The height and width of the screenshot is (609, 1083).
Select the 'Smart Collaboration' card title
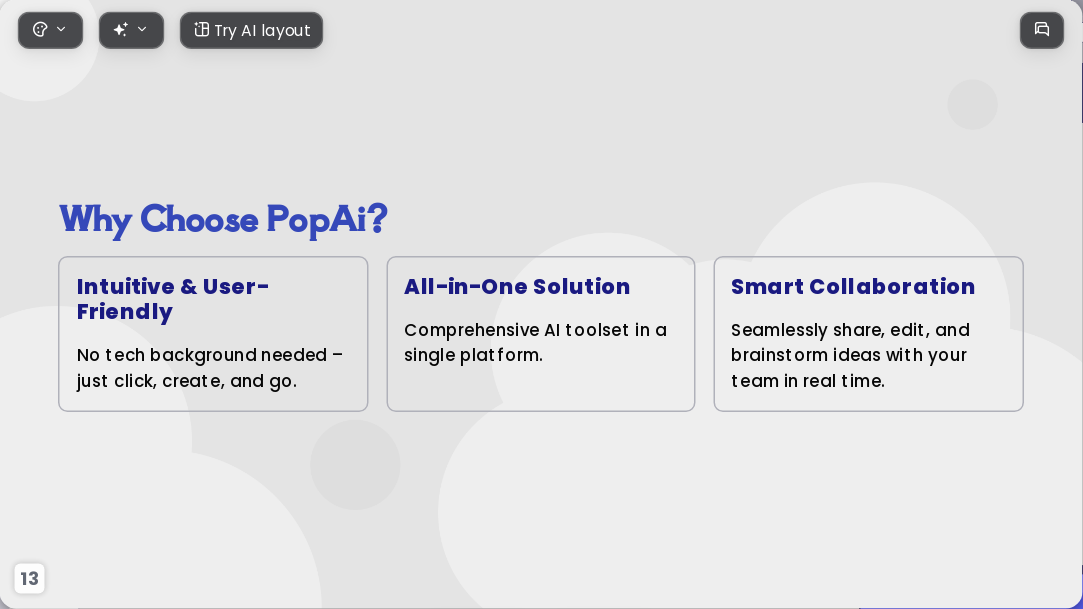coord(853,287)
